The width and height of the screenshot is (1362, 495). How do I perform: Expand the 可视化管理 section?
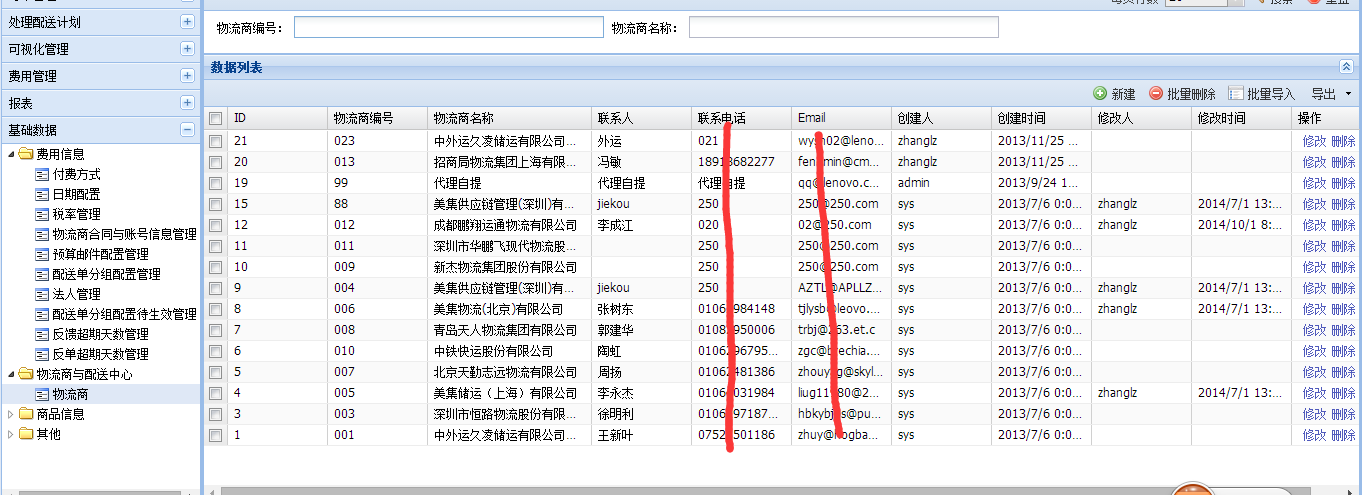(187, 48)
